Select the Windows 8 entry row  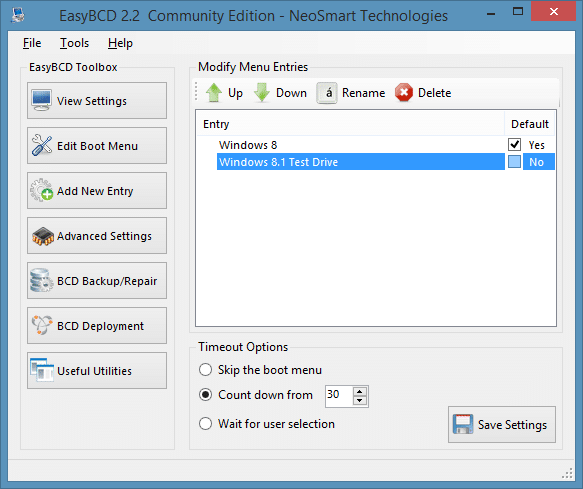click(376, 145)
